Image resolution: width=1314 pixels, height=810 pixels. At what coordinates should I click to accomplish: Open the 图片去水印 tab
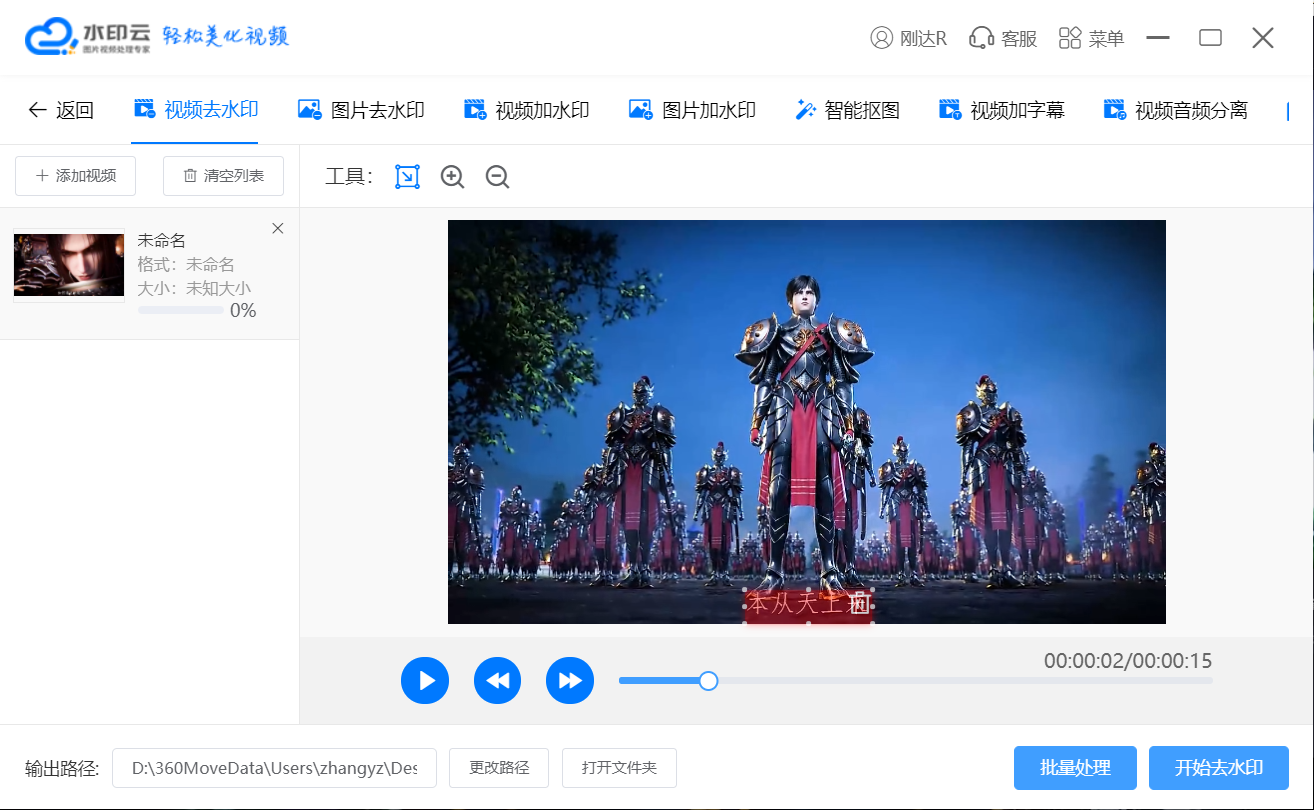coord(361,110)
